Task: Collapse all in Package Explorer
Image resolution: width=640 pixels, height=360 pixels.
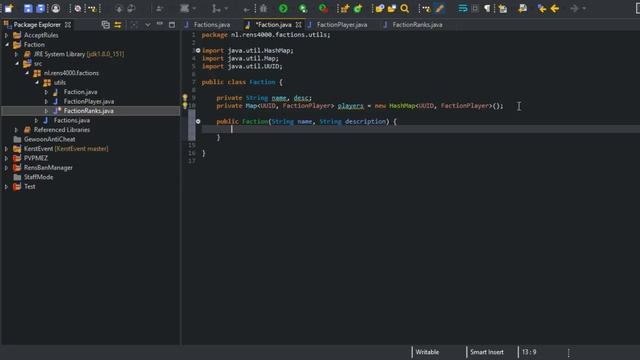Action: click(x=105, y=25)
